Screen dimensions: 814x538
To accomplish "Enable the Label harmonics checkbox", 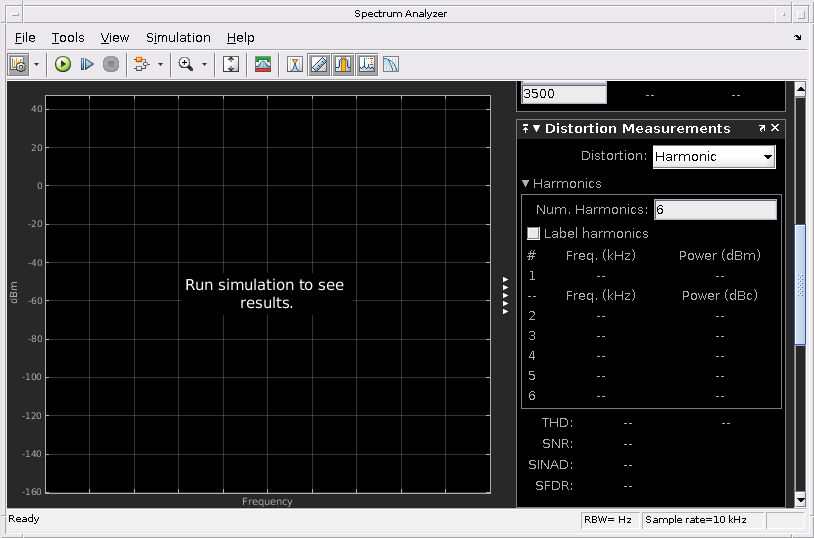I will click(x=534, y=234).
